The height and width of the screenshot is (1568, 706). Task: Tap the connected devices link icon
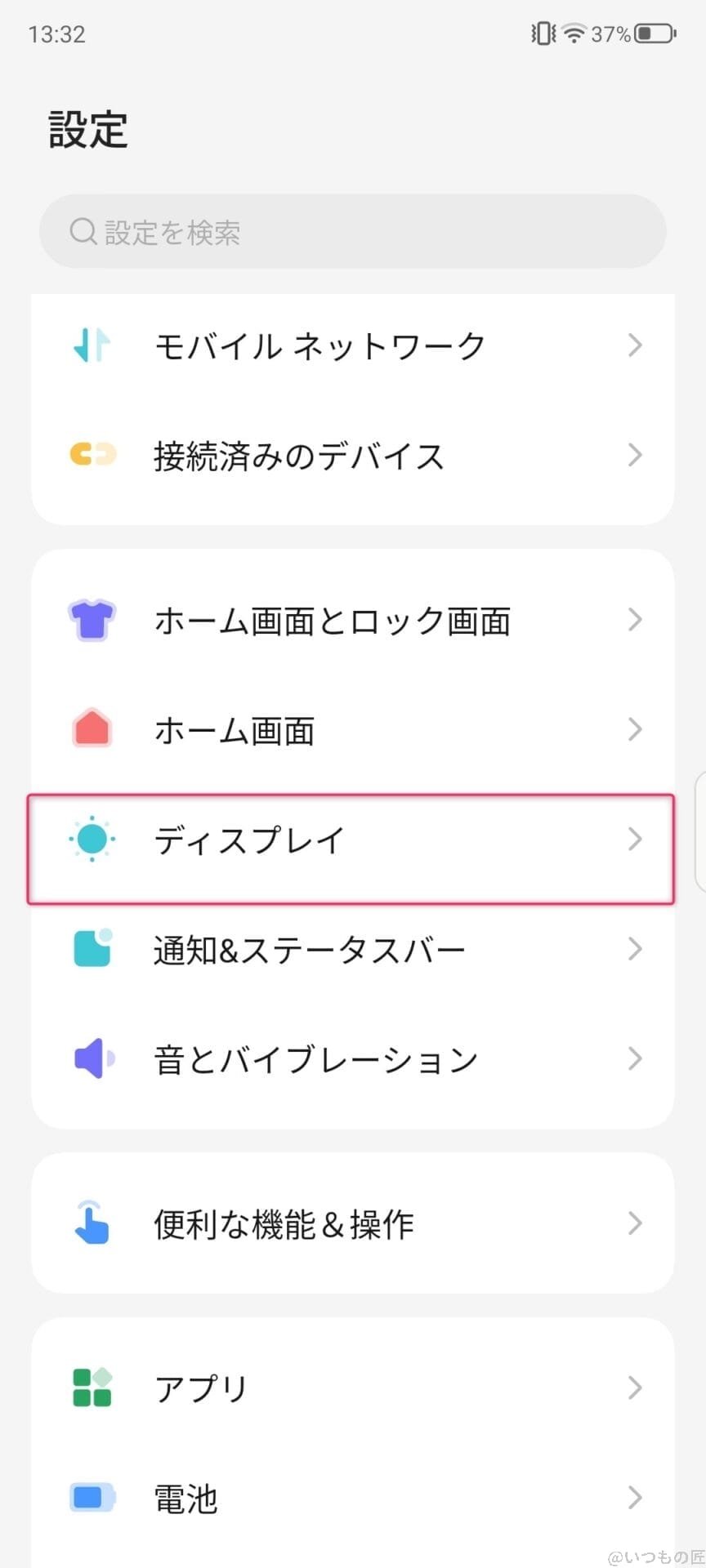pos(92,454)
